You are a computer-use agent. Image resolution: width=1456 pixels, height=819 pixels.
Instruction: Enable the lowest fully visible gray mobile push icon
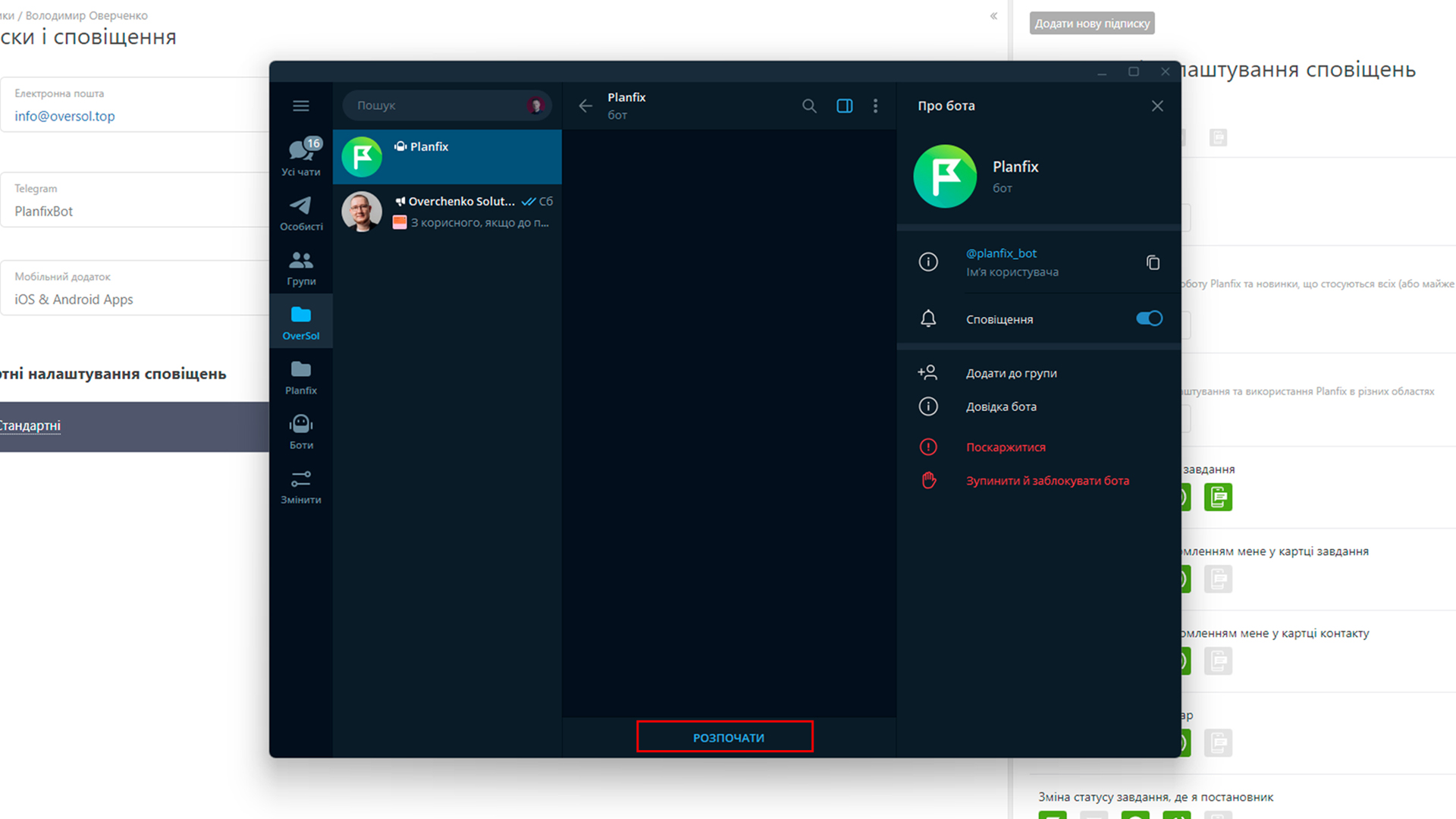(x=1218, y=743)
